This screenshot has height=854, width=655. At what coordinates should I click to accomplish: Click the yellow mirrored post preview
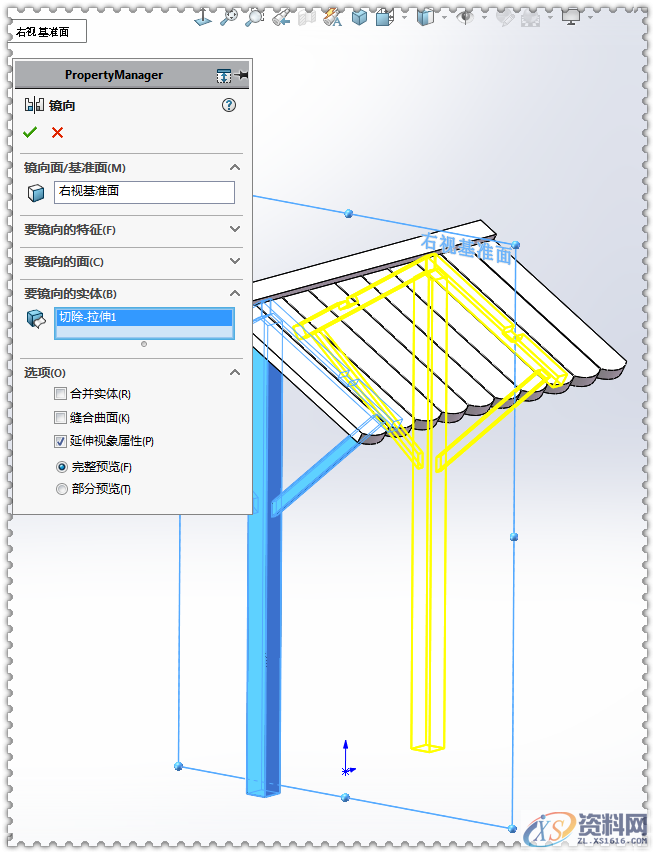(428, 599)
